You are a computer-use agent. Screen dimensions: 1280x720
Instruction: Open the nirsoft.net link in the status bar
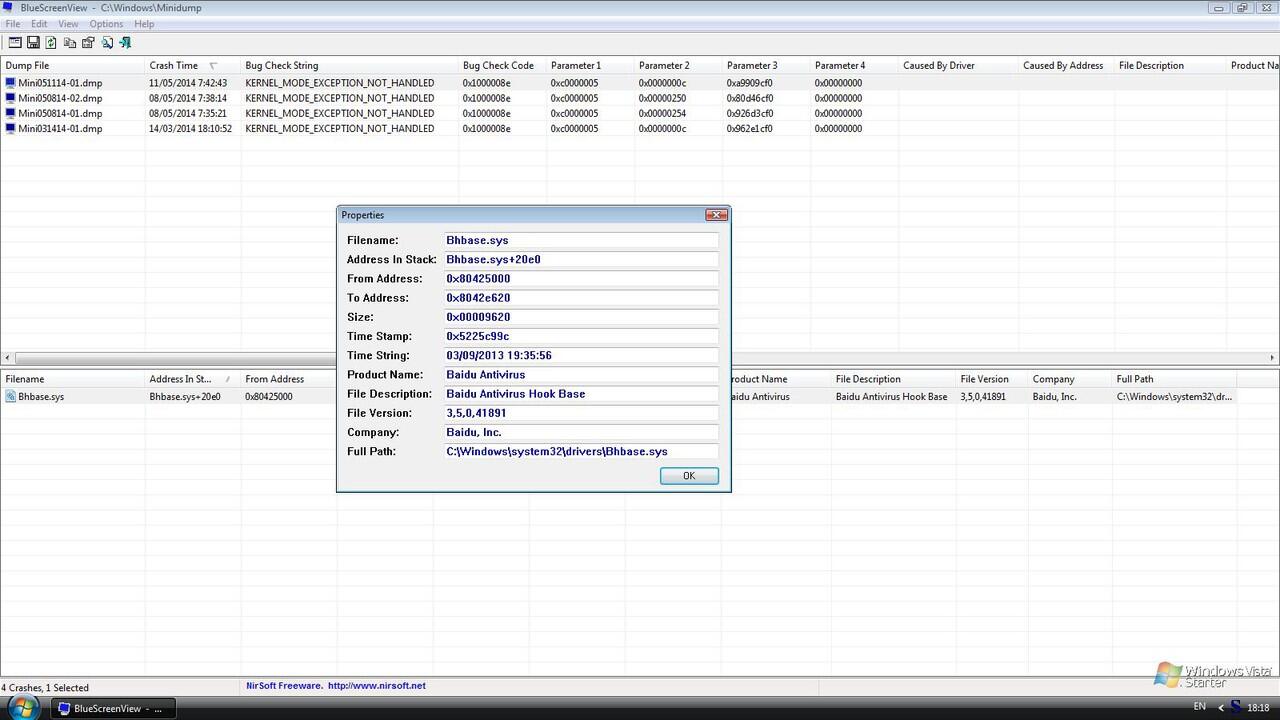click(x=377, y=686)
